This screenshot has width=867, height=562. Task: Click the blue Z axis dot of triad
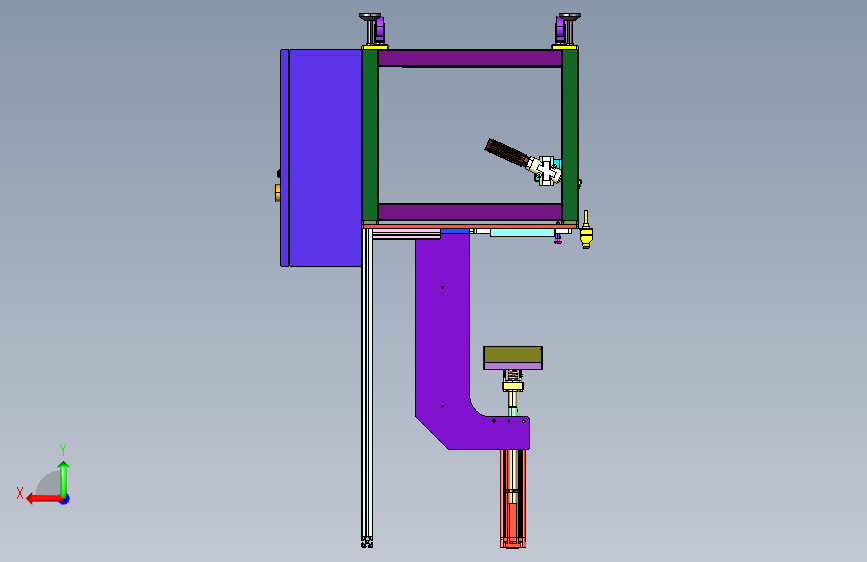65,499
